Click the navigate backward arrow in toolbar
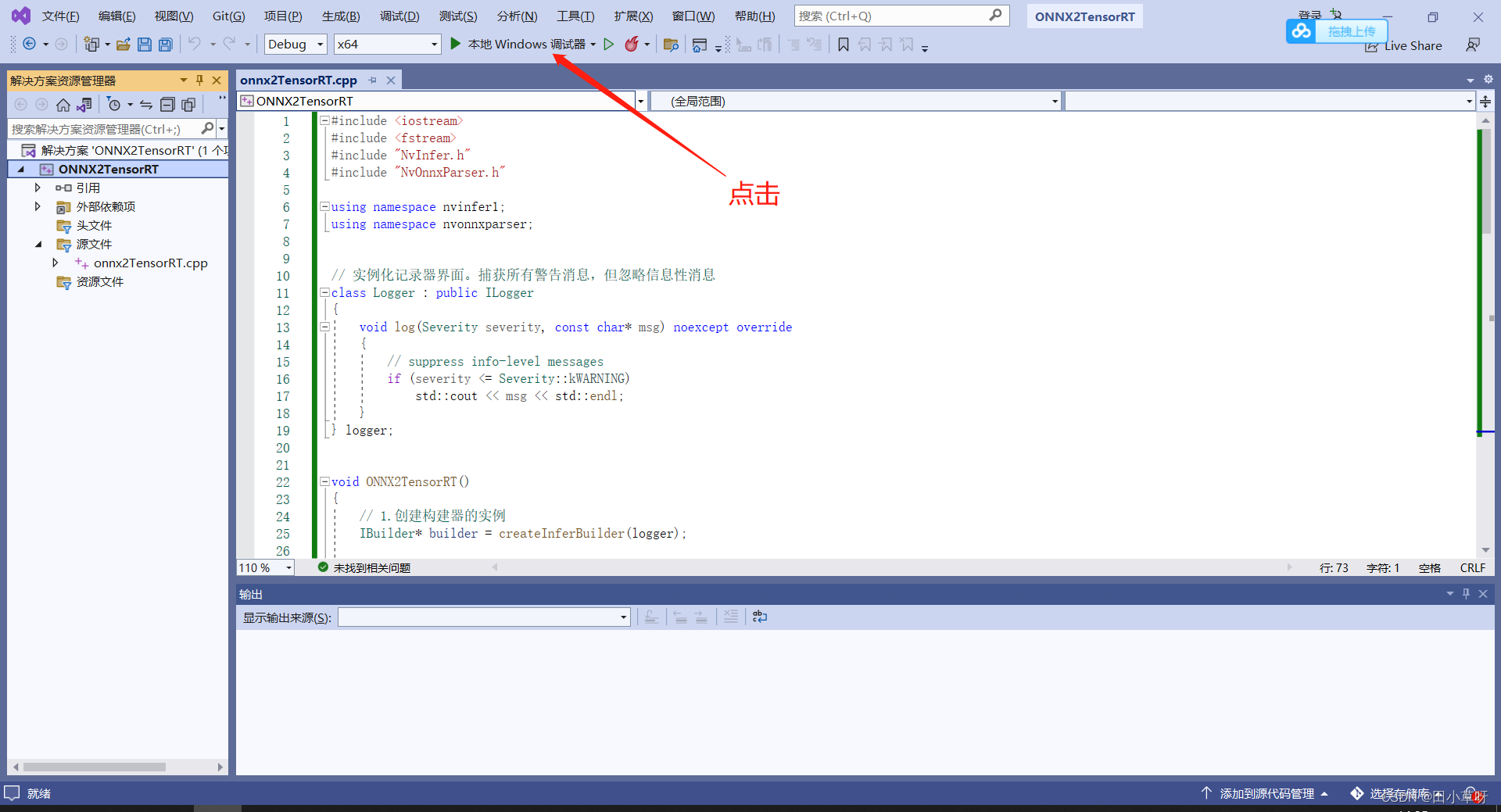The height and width of the screenshot is (812, 1501). 29,45
